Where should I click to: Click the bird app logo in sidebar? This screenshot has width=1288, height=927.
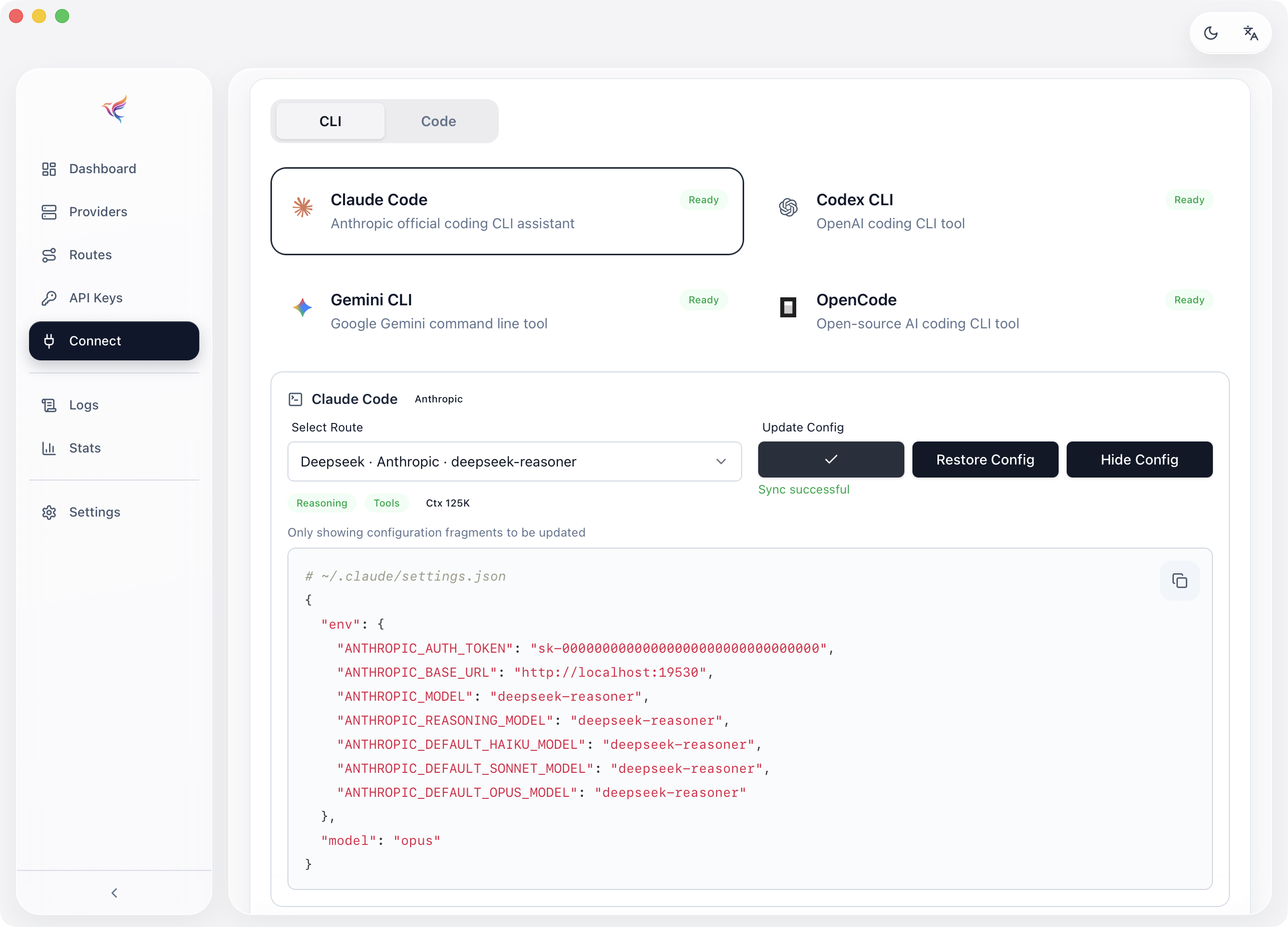[115, 109]
